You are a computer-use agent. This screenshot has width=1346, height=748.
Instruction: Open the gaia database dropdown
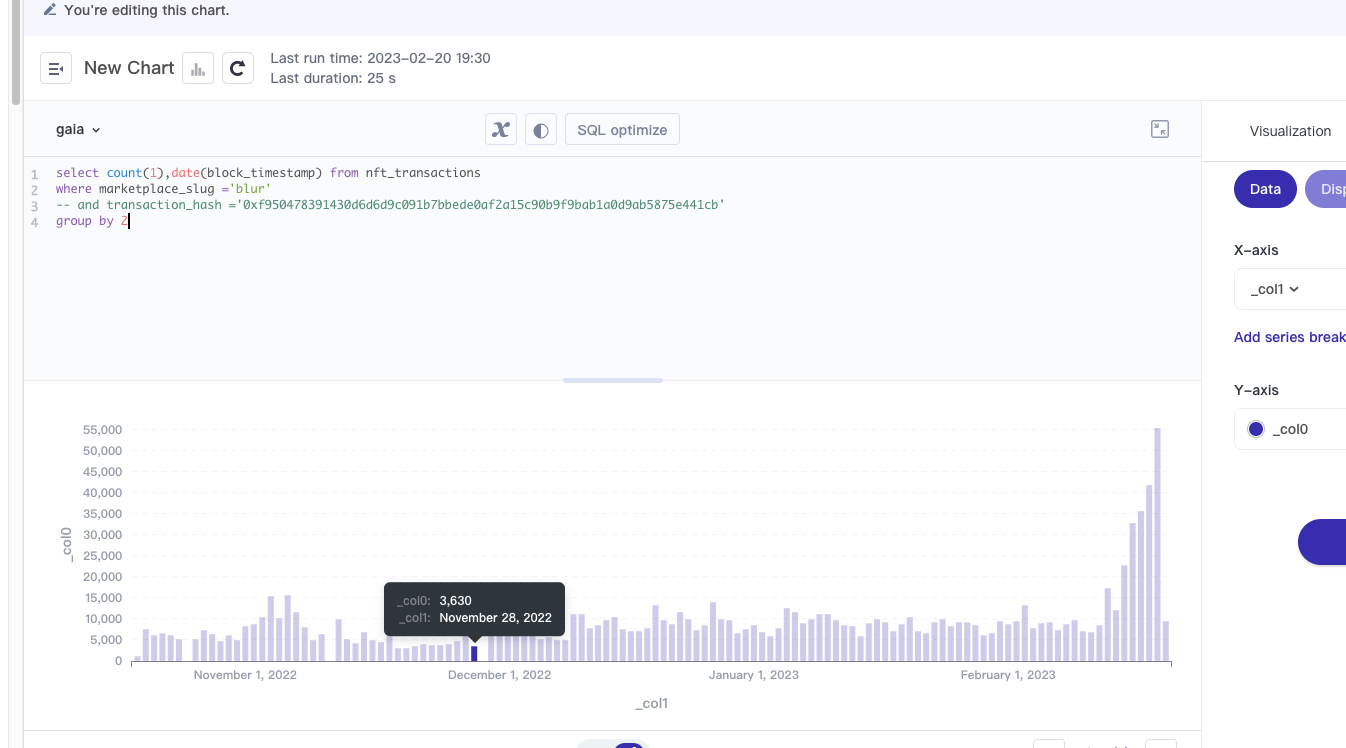[x=78, y=129]
